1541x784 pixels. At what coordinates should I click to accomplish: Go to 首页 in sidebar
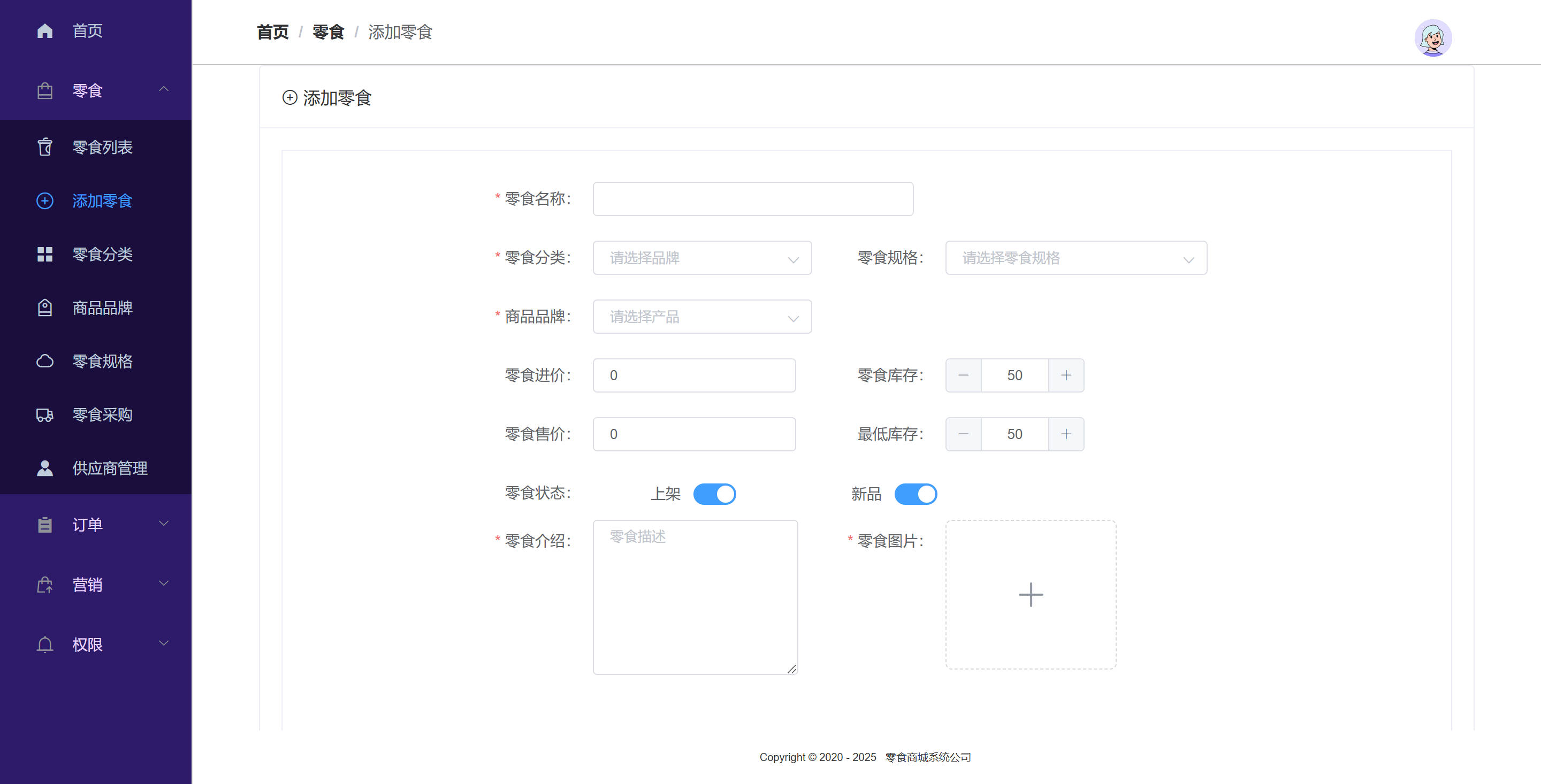coord(96,30)
